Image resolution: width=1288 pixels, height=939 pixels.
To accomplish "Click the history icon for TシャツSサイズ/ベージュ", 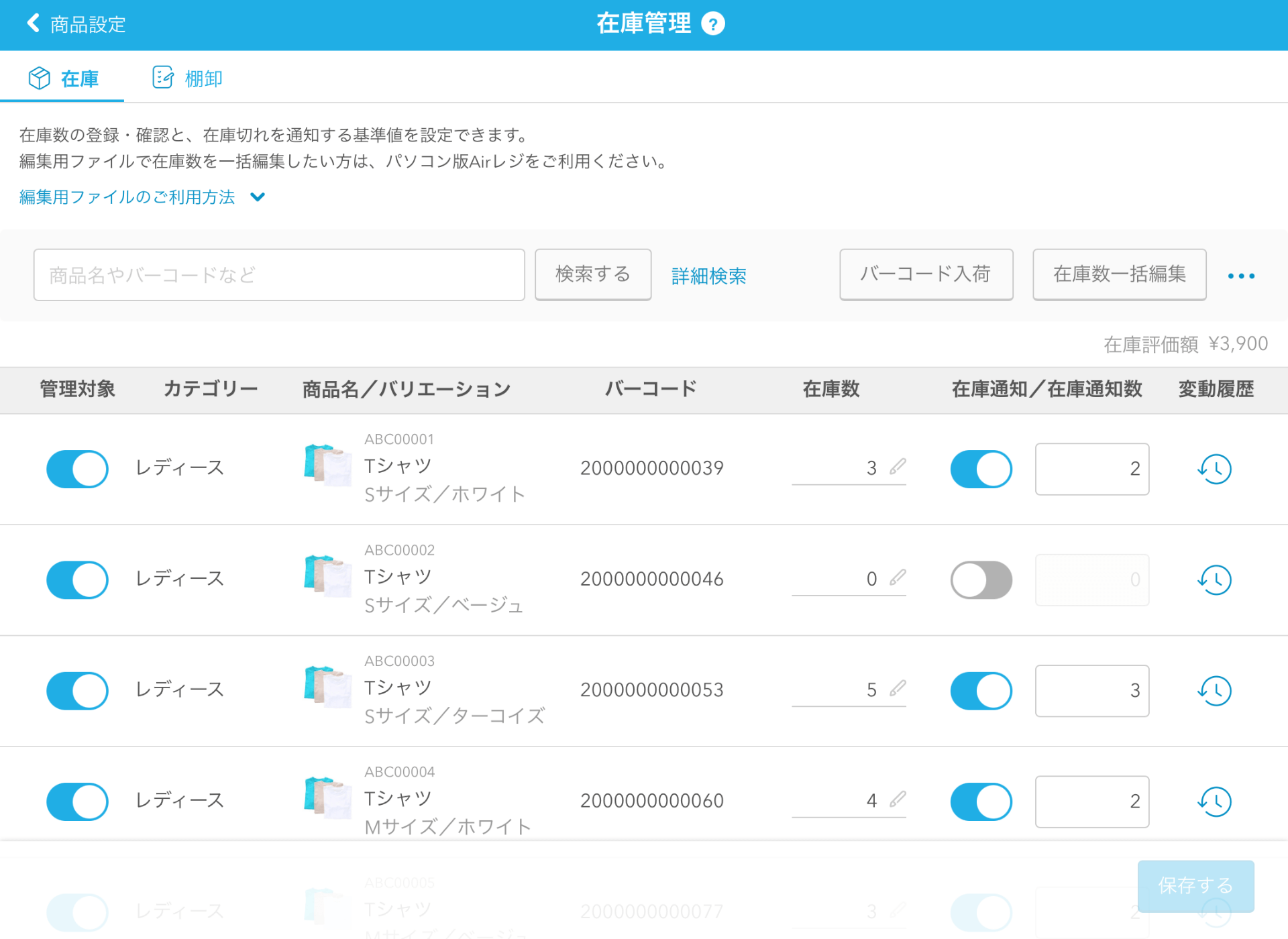I will pyautogui.click(x=1213, y=578).
